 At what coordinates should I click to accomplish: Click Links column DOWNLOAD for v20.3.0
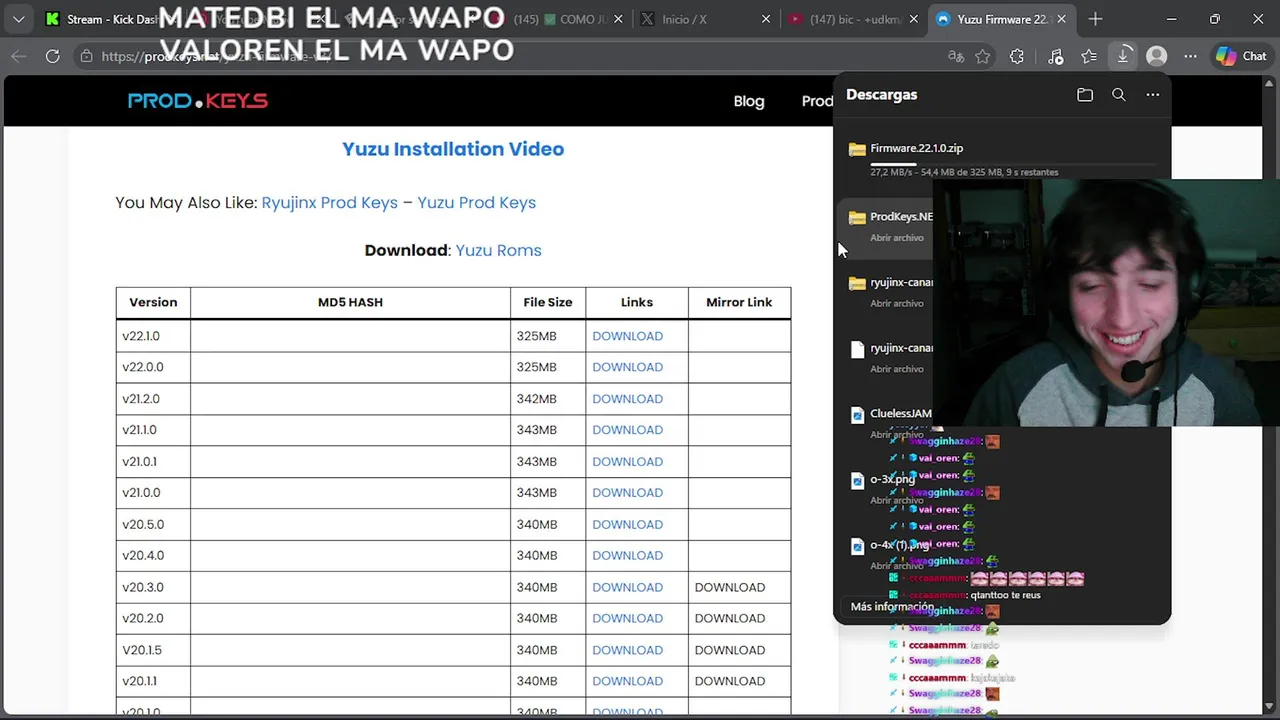click(x=627, y=588)
